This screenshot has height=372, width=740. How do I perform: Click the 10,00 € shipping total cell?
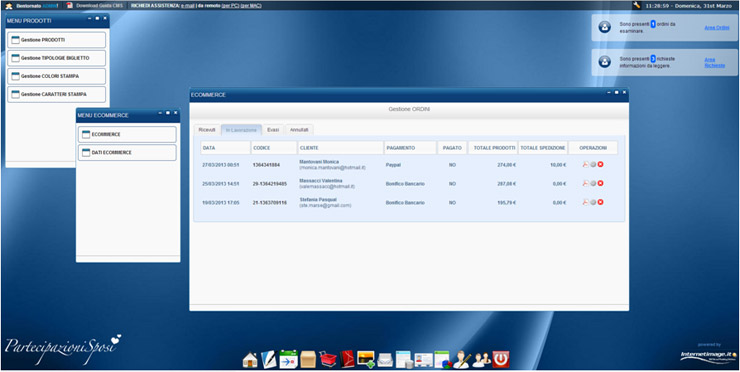(558, 165)
